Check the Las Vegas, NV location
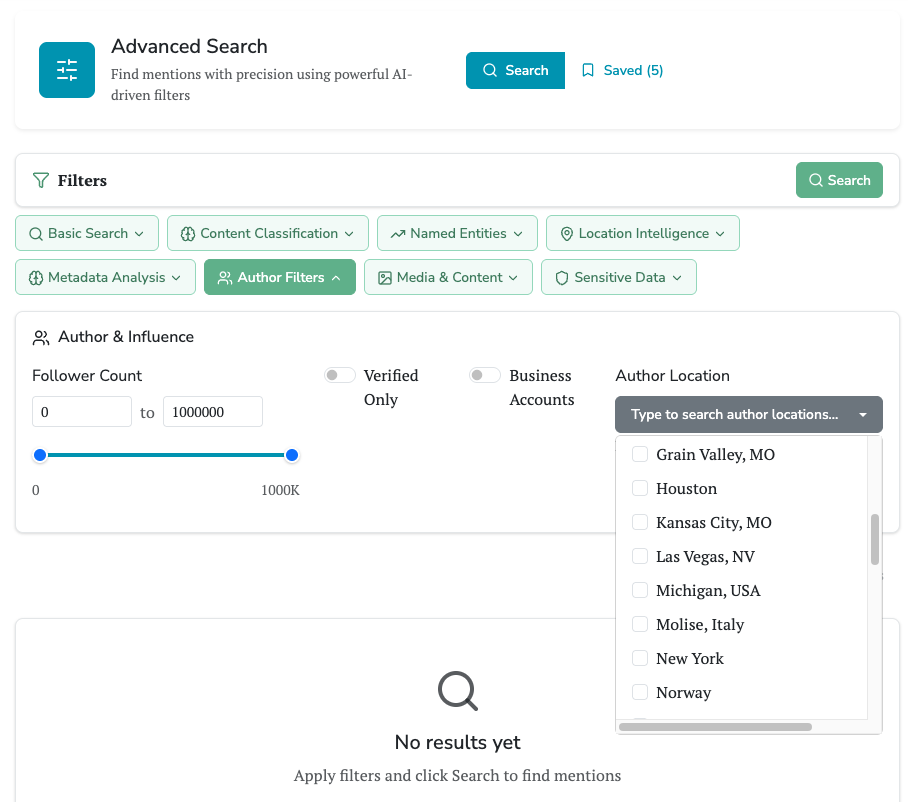This screenshot has width=908, height=802. click(x=640, y=557)
